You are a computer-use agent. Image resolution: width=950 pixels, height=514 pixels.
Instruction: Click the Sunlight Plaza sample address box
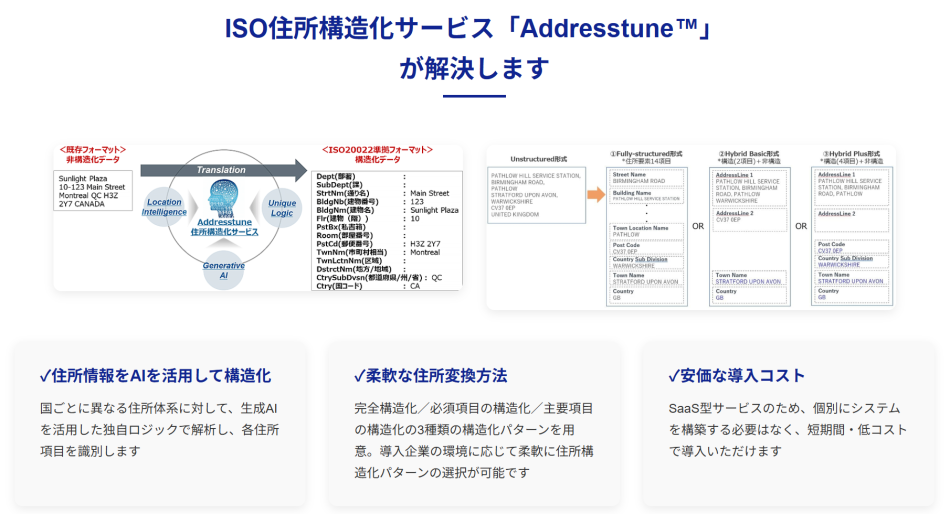pos(93,191)
